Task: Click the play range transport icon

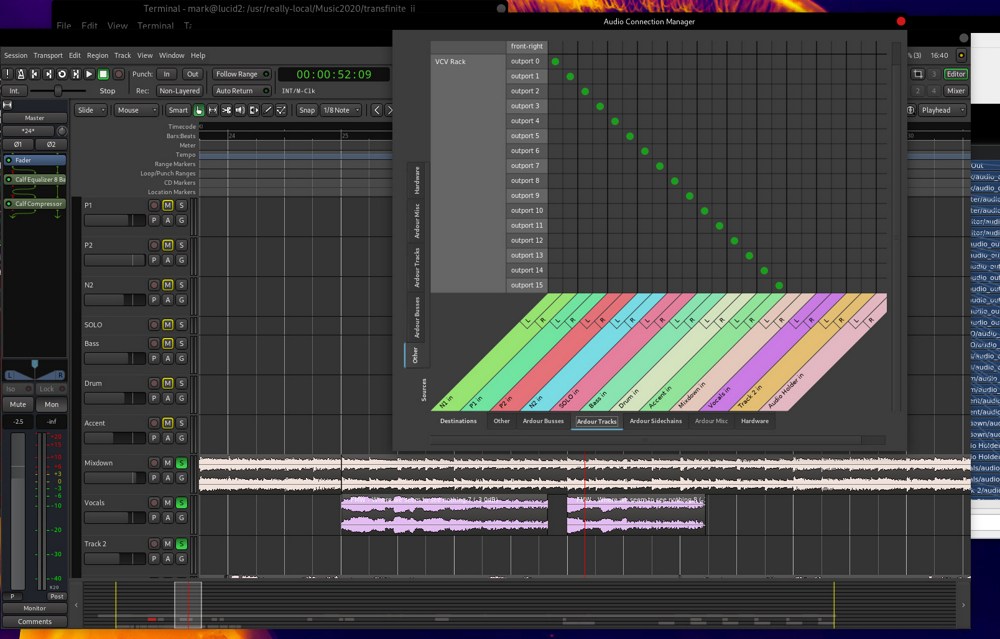Action: pyautogui.click(x=75, y=74)
